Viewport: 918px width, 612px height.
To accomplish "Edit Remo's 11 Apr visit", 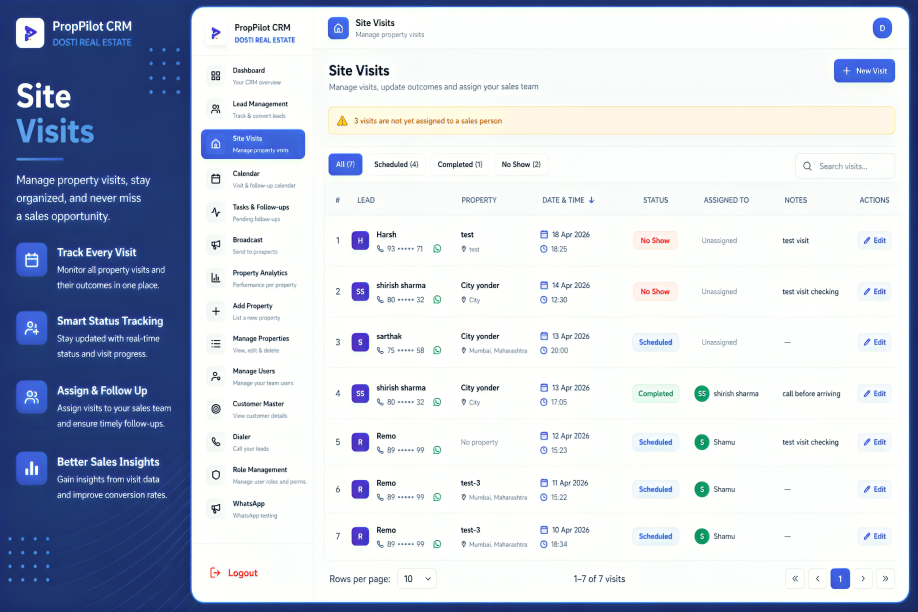I will click(875, 489).
